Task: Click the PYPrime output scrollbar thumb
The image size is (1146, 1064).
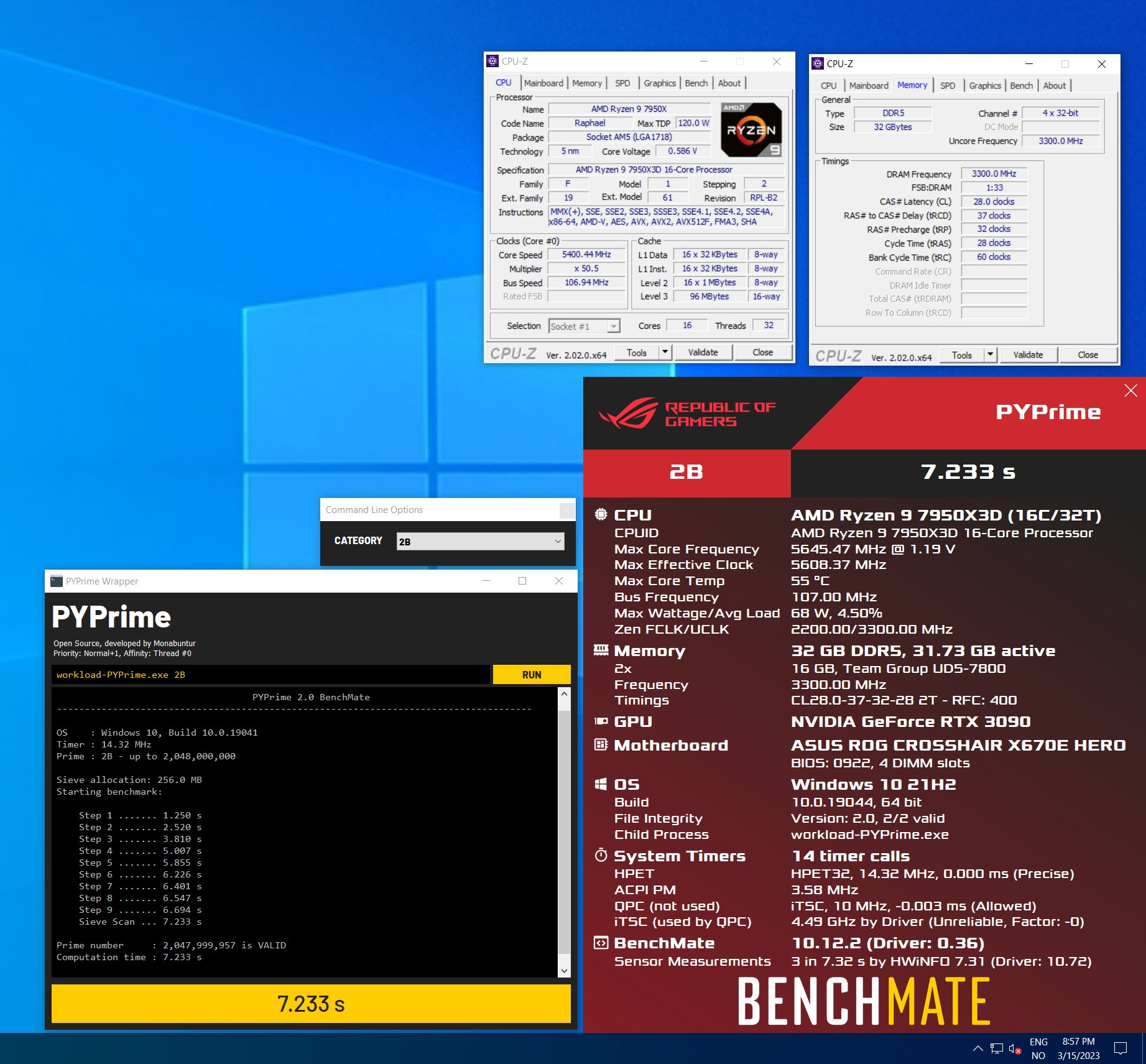Action: 564,831
